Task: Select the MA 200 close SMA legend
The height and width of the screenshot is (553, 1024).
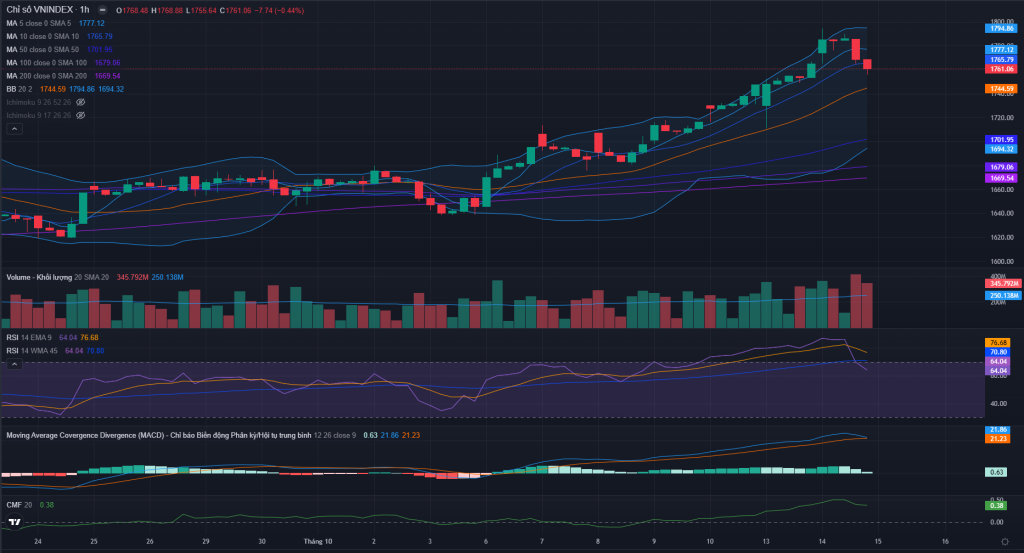Action: [x=46, y=76]
